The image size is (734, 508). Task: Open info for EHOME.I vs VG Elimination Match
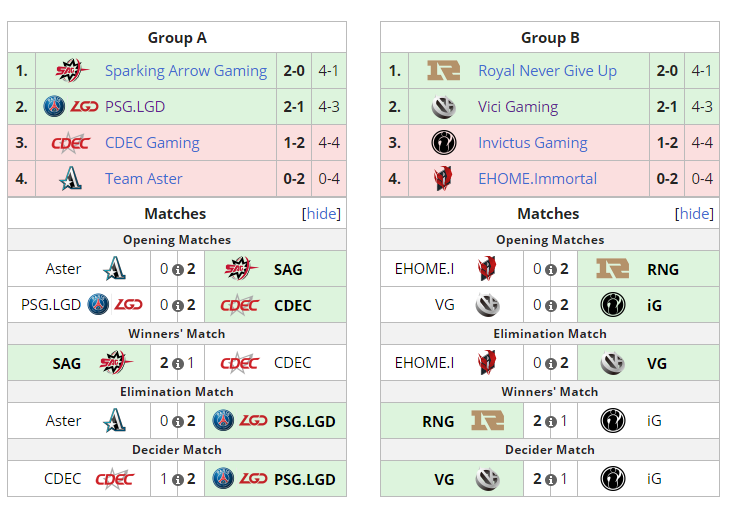pos(550,363)
